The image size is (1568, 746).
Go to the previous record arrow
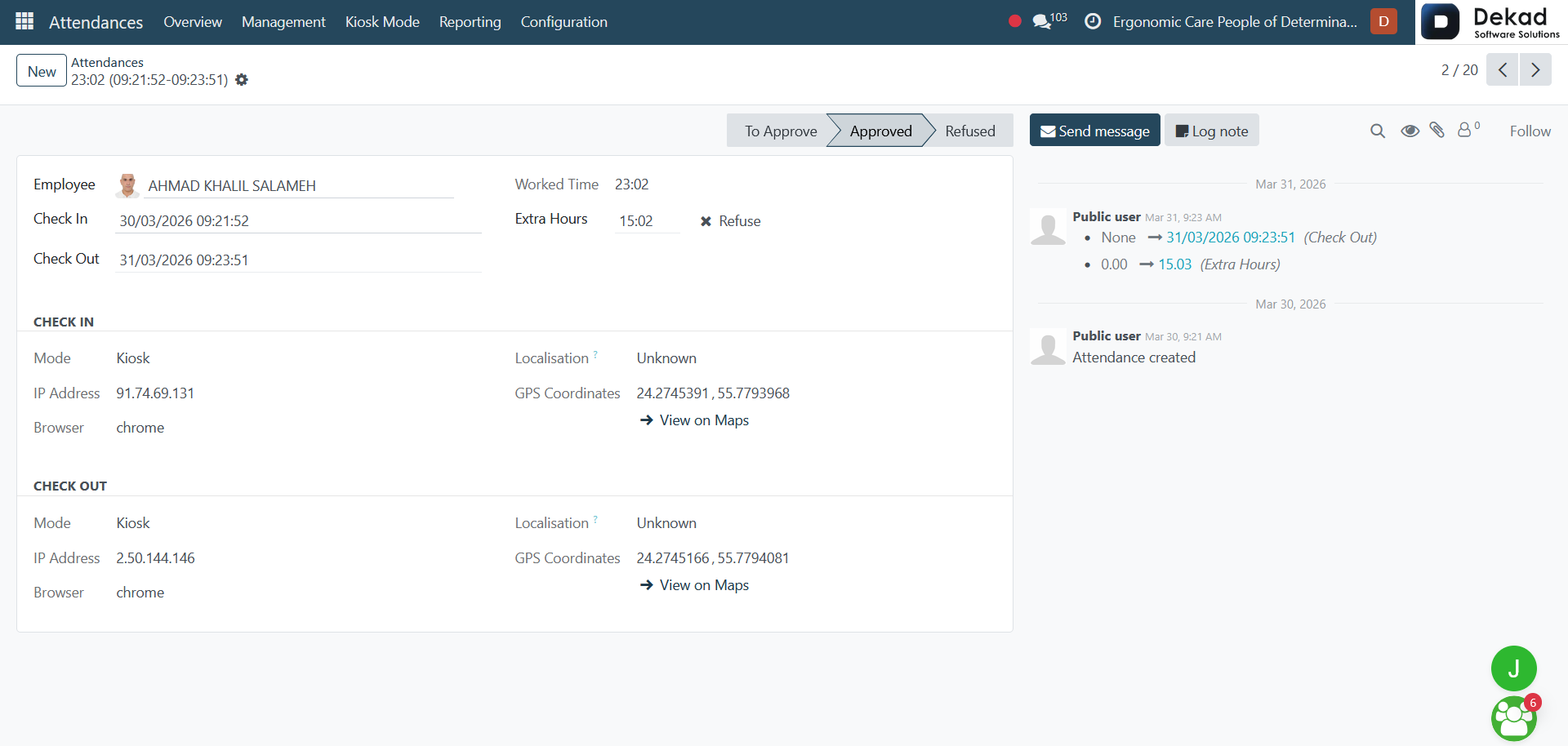(1502, 69)
